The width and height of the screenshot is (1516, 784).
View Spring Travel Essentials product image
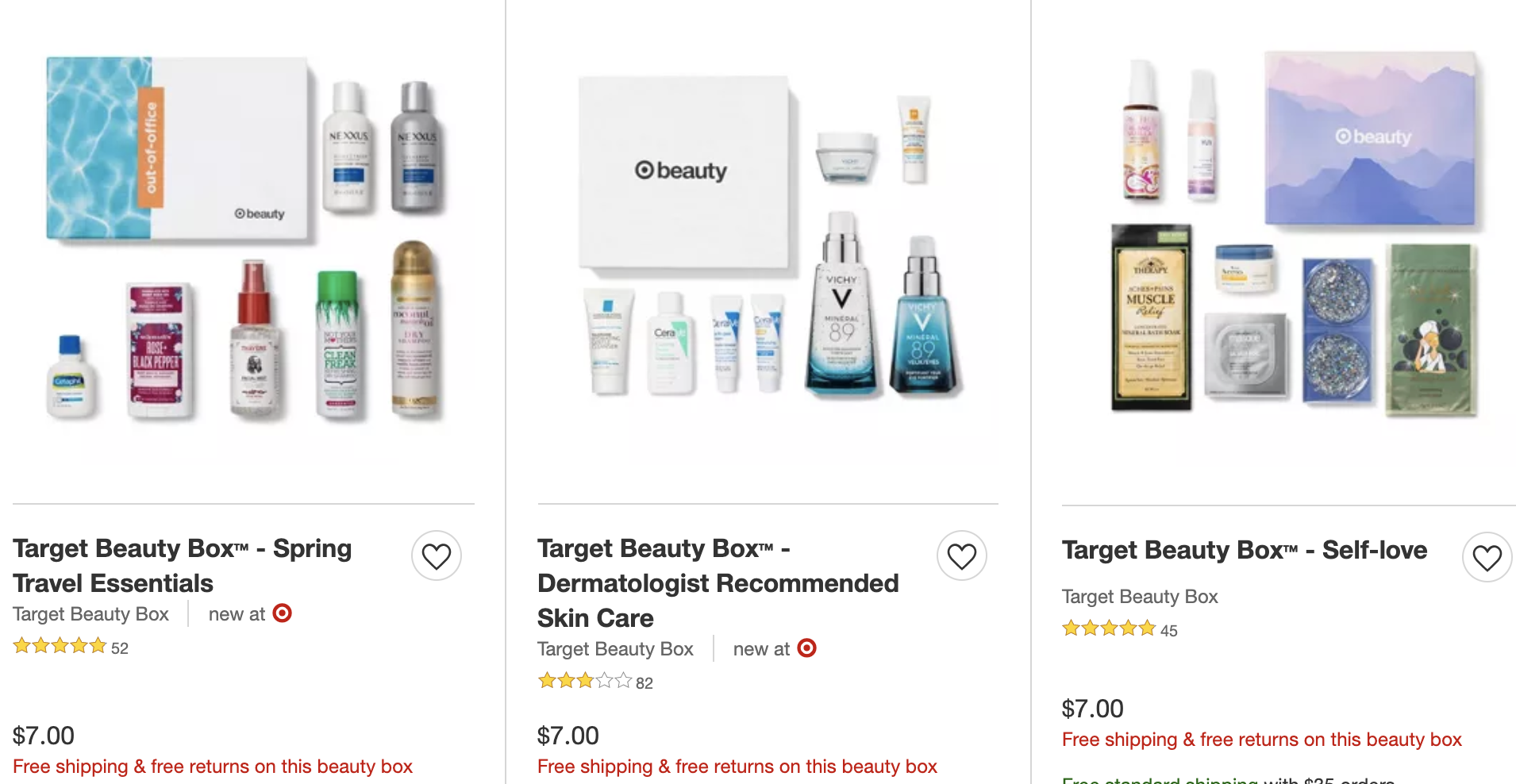coord(244,238)
